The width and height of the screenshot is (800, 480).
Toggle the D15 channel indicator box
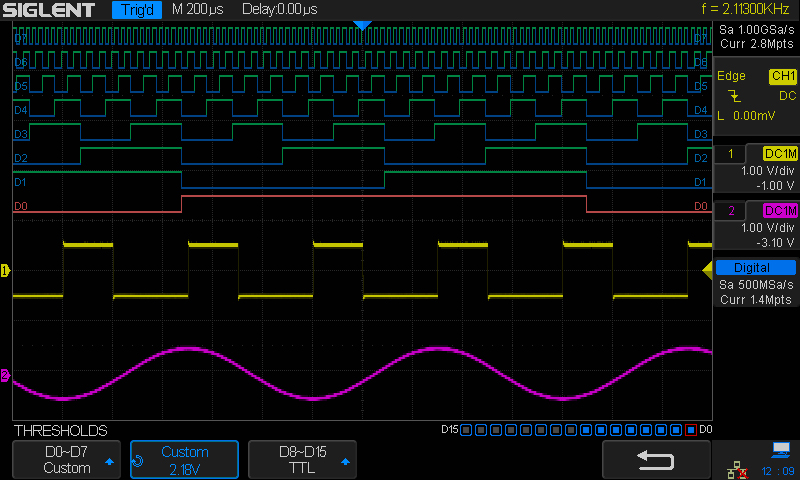click(x=466, y=430)
